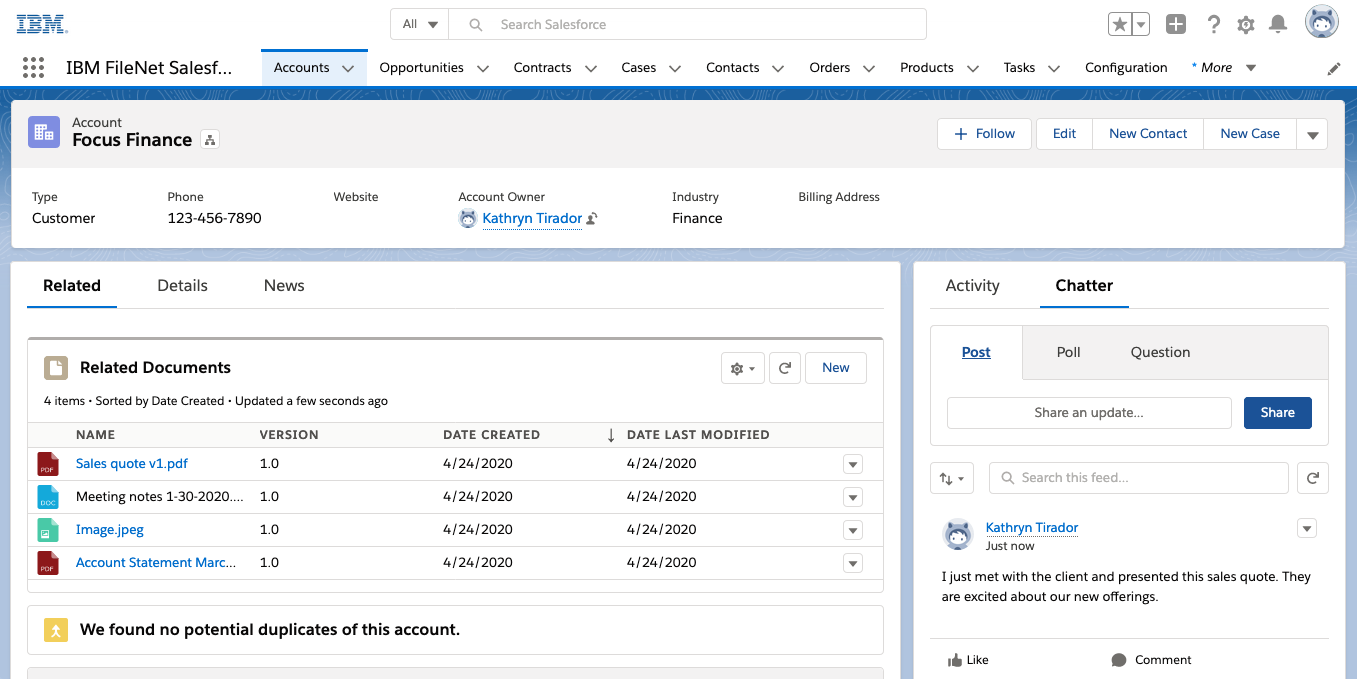
Task: Expand more account actions next to New Case
Action: [1312, 134]
